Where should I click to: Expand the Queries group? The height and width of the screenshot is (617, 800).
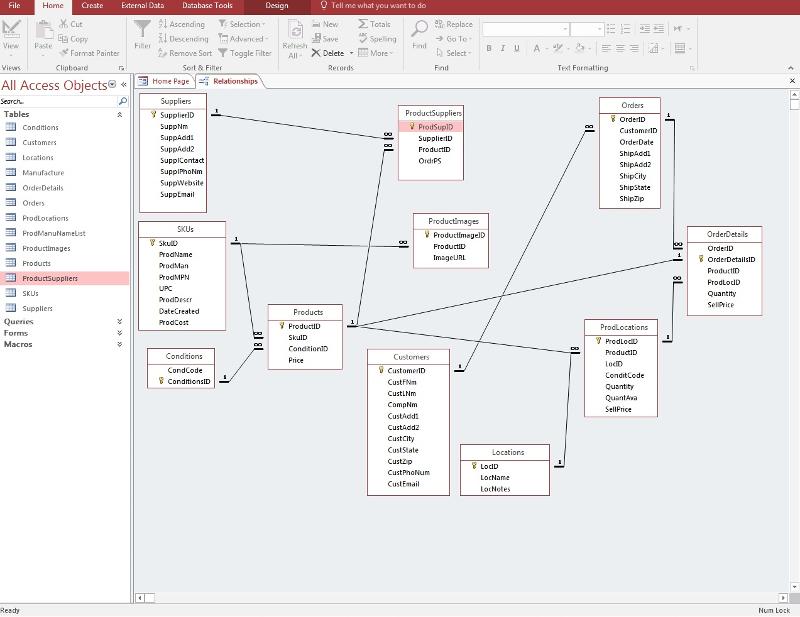[120, 322]
